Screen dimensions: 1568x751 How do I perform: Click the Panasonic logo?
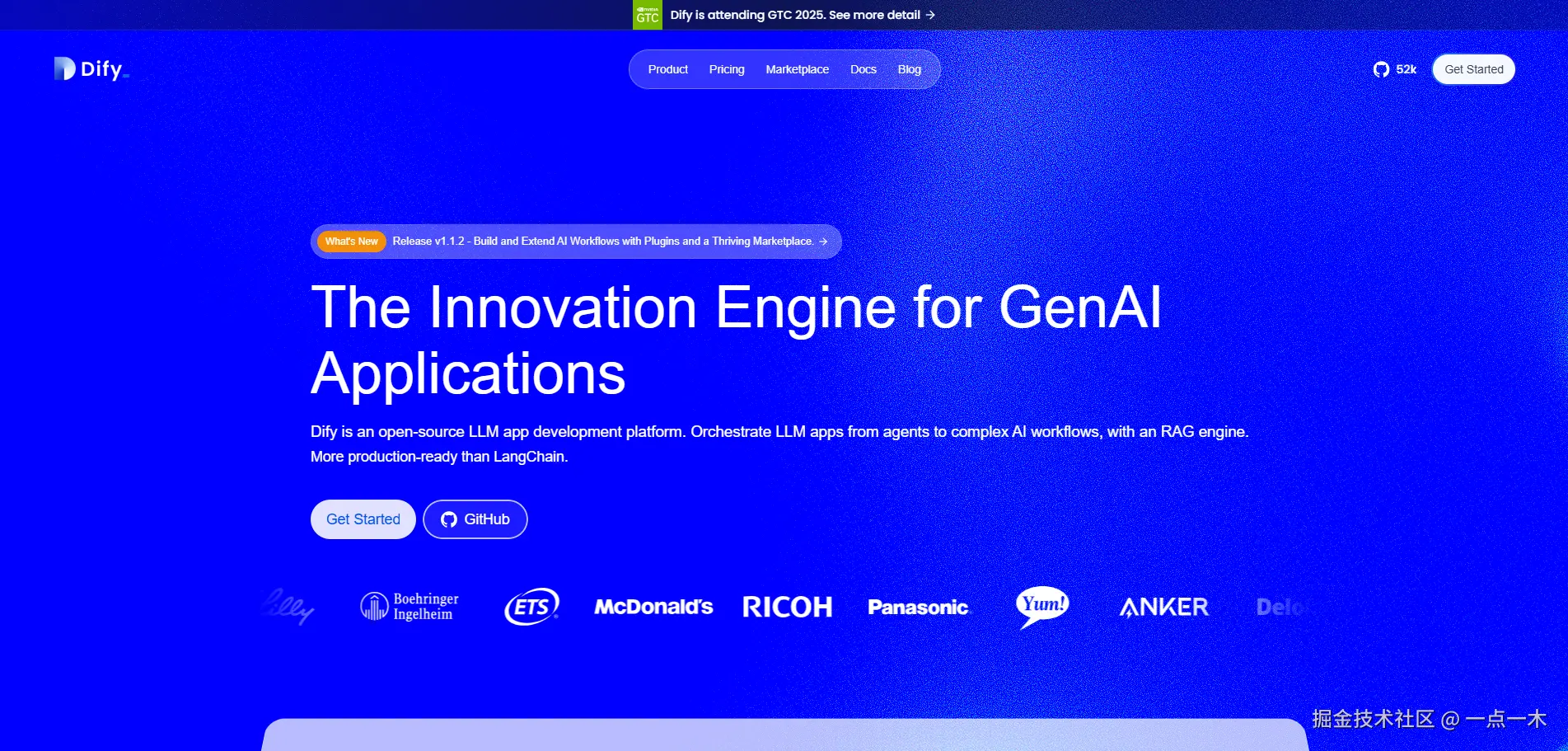pos(920,608)
